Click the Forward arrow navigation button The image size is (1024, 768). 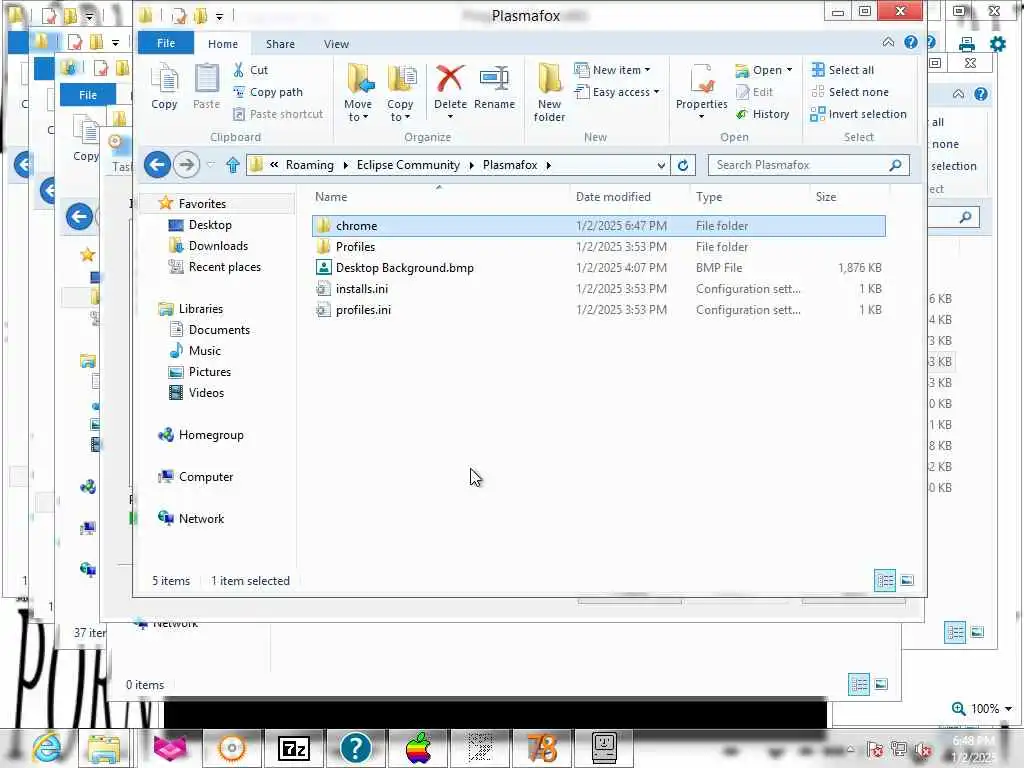[x=186, y=165]
